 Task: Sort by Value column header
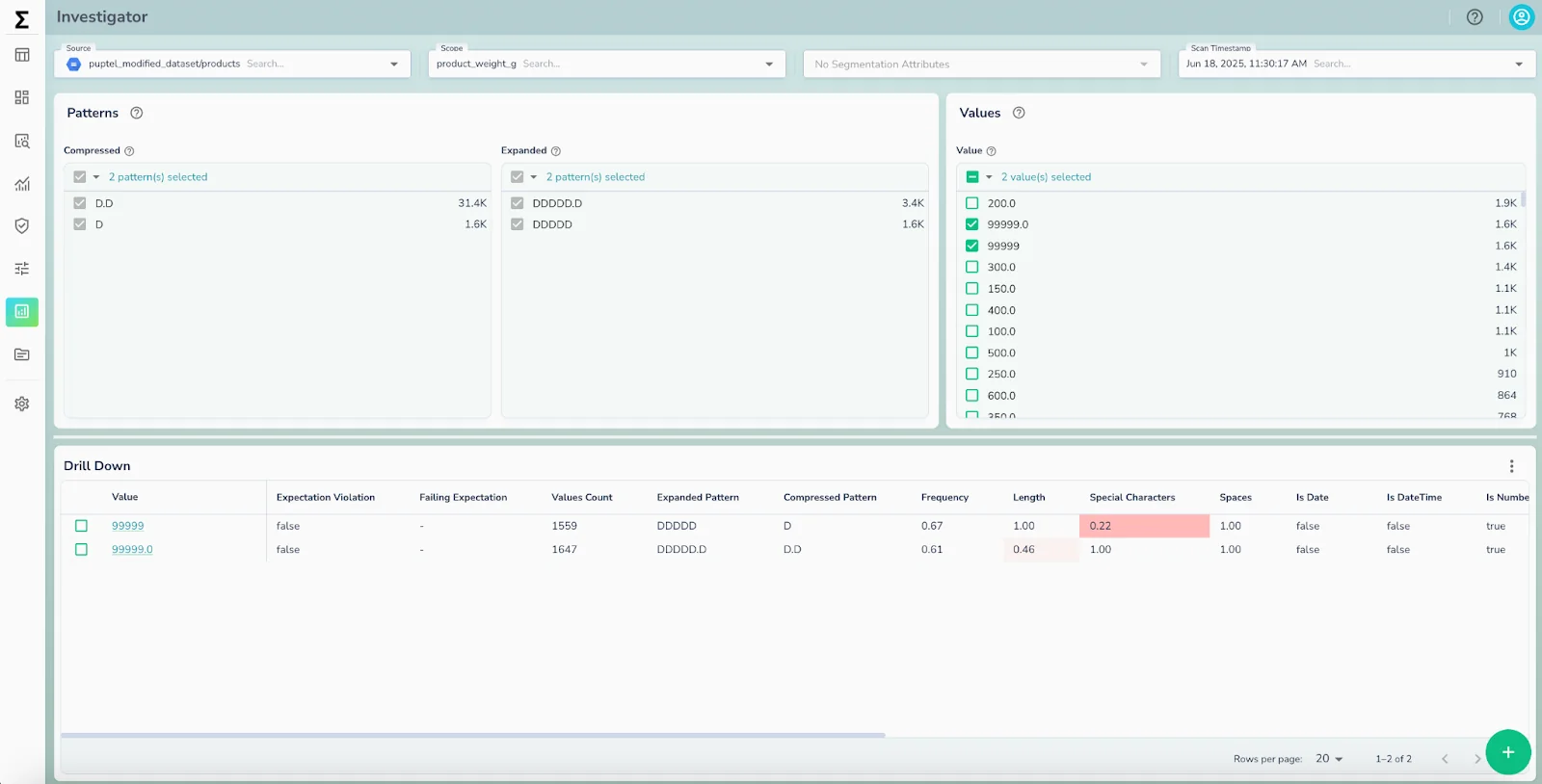click(125, 497)
